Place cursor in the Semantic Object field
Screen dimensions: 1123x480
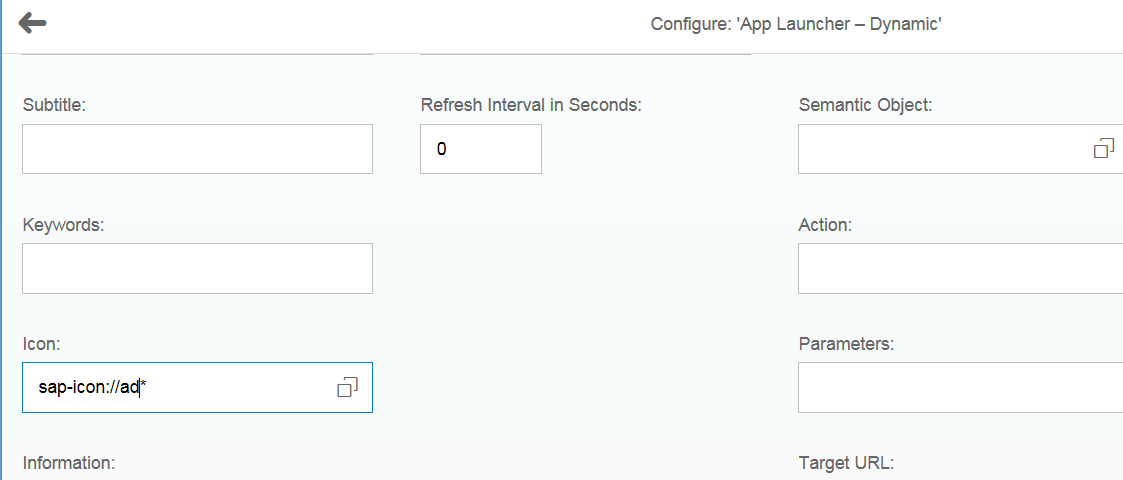(960, 149)
